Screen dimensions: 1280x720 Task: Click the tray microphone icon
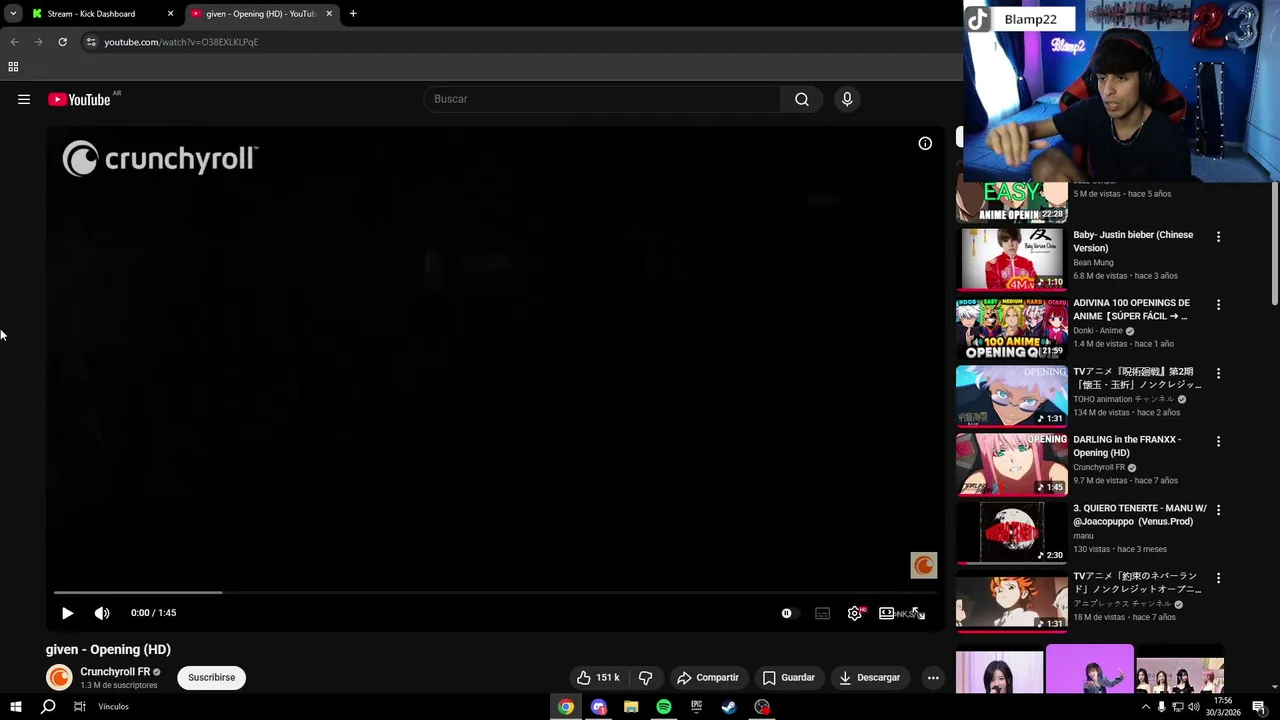point(1161,707)
